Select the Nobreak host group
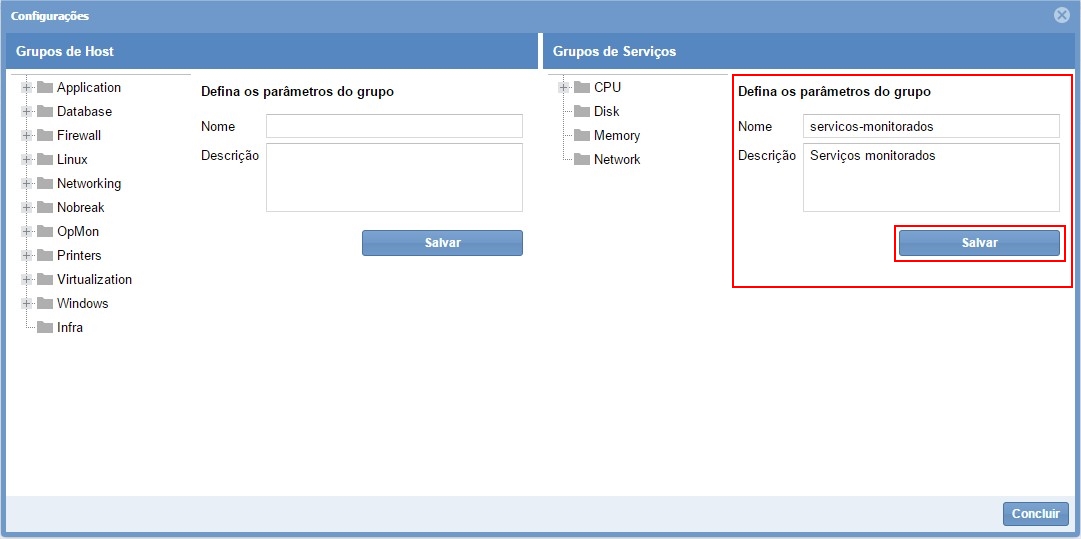 (80, 207)
